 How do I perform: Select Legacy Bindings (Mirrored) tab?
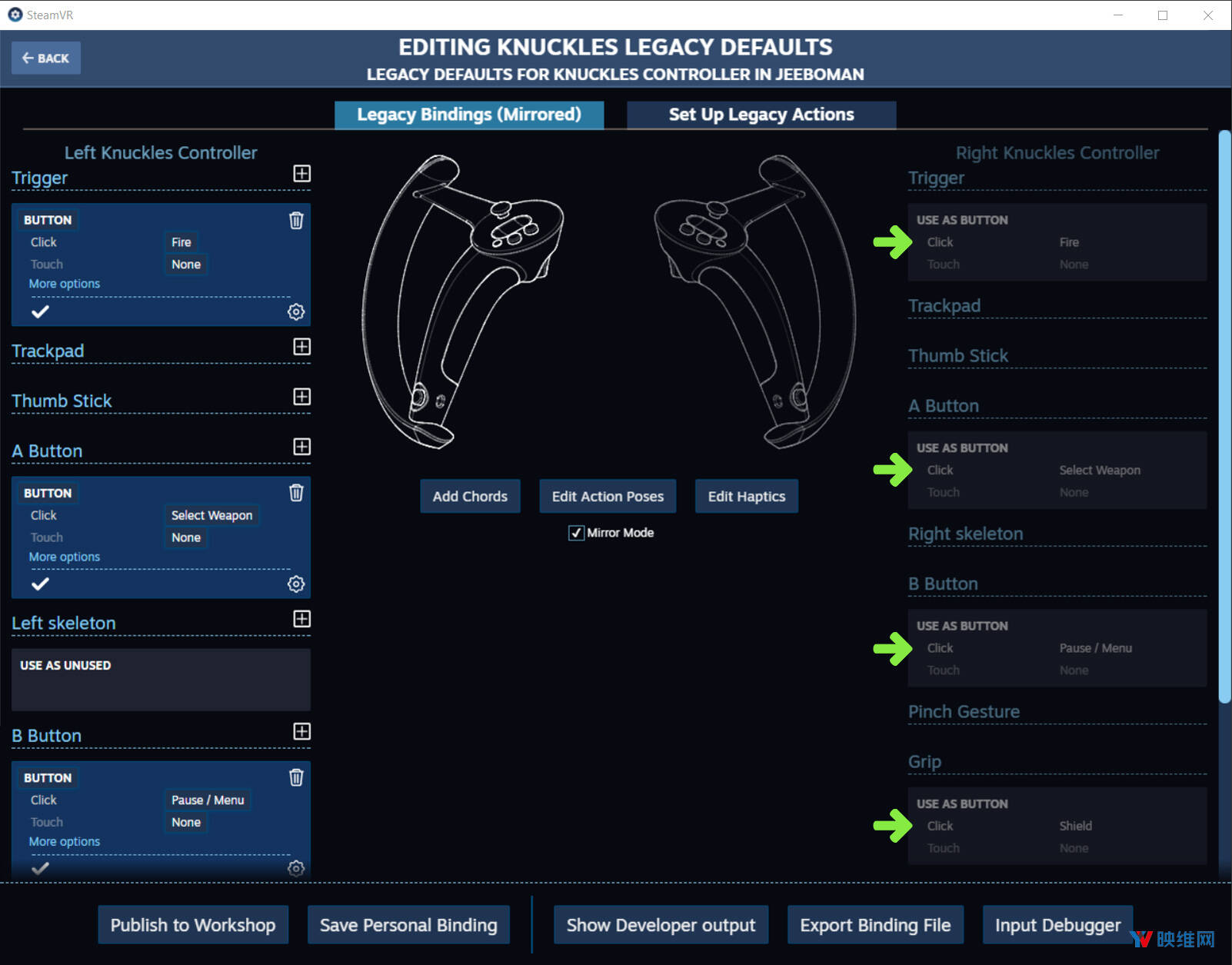(469, 115)
